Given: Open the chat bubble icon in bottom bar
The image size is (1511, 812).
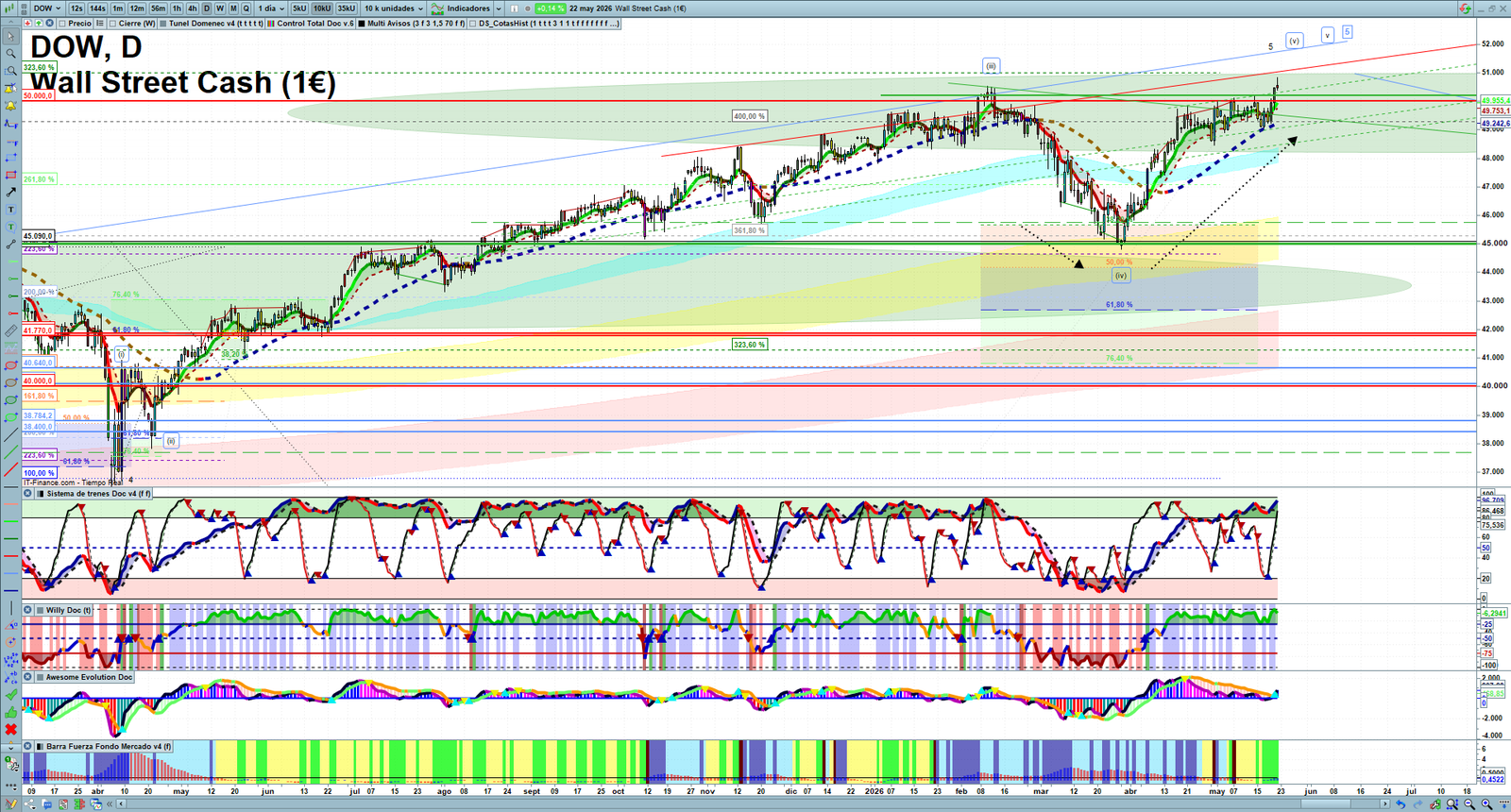Looking at the screenshot, I should click(46, 804).
